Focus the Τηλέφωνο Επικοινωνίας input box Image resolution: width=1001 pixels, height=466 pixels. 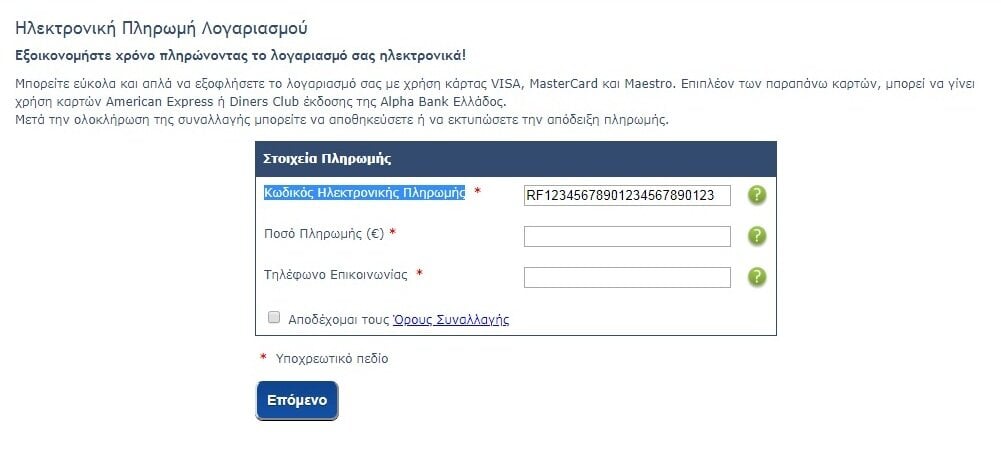[x=627, y=277]
